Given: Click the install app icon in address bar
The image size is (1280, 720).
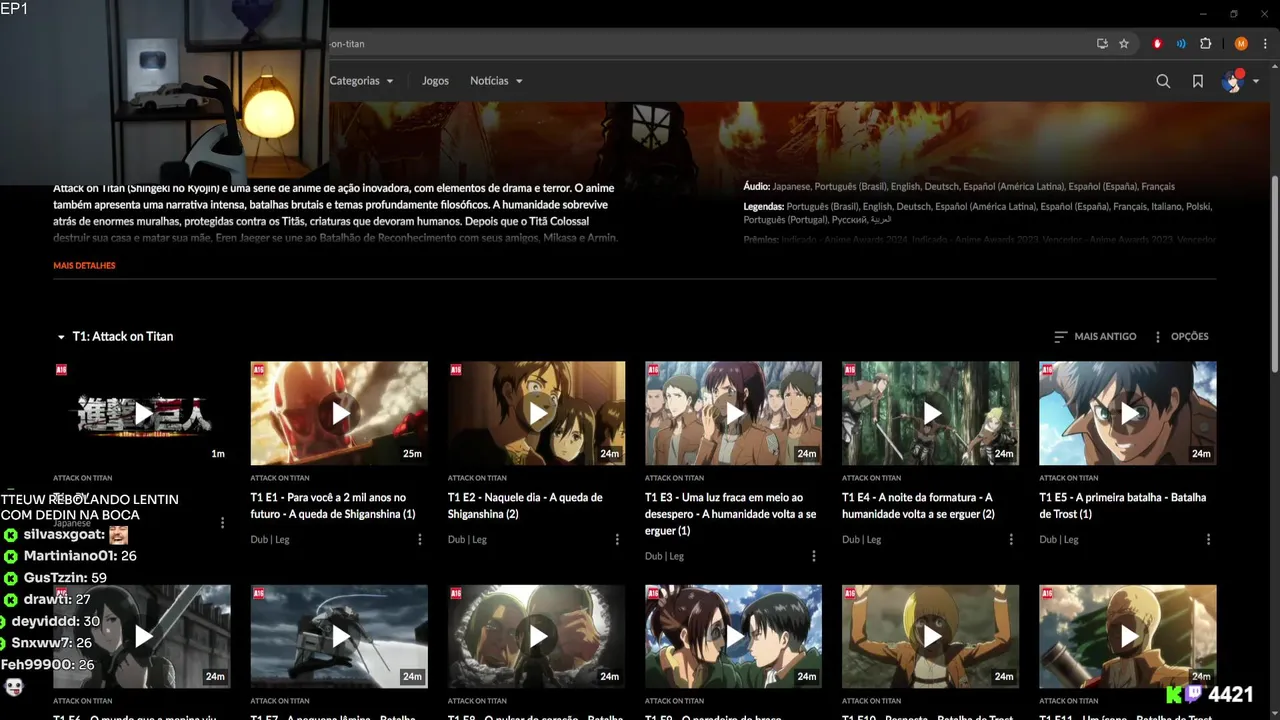Looking at the screenshot, I should [x=1102, y=44].
